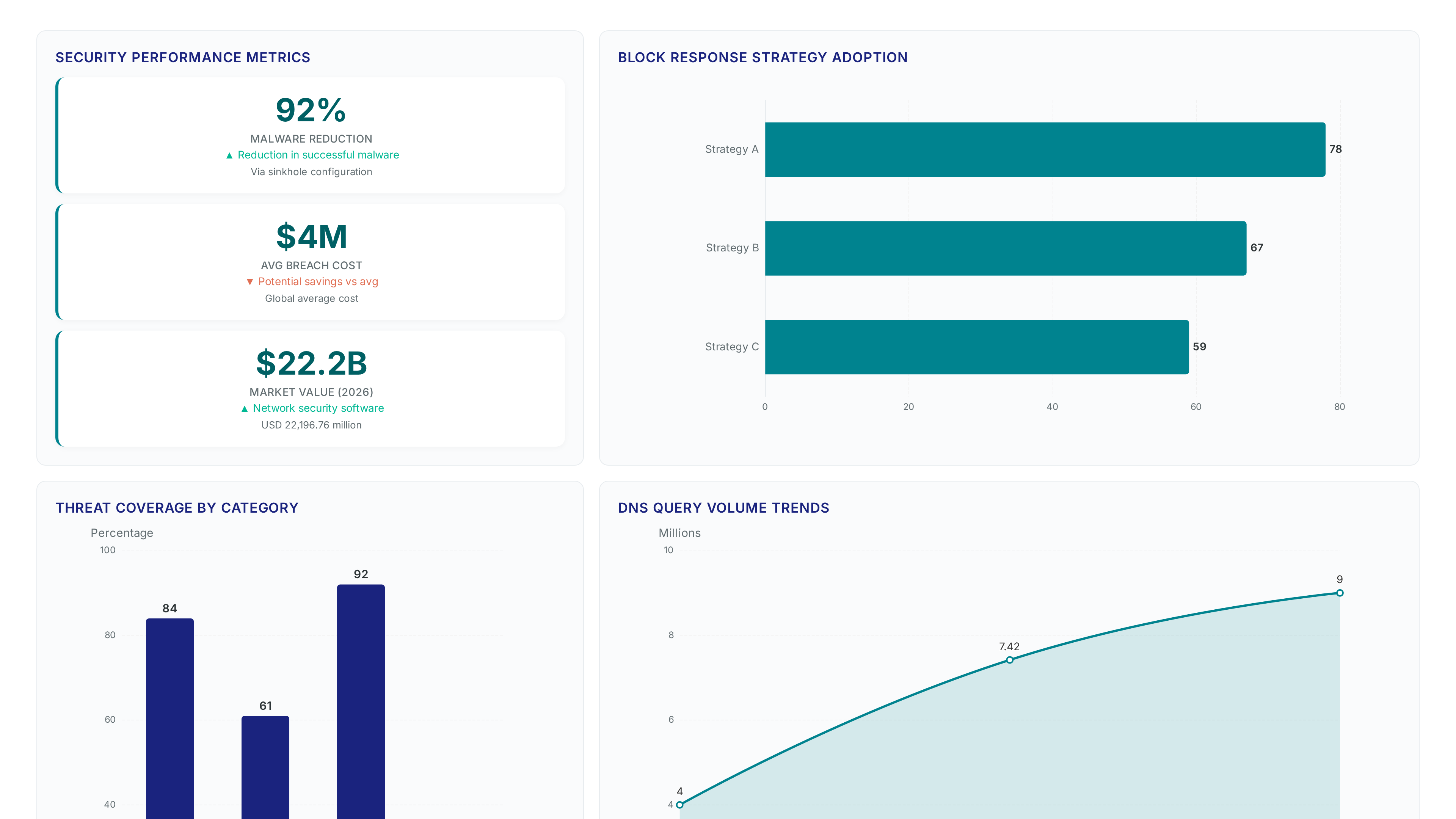Click 'USD 22,196.76 million' text
The image size is (1456, 819).
coord(311,425)
